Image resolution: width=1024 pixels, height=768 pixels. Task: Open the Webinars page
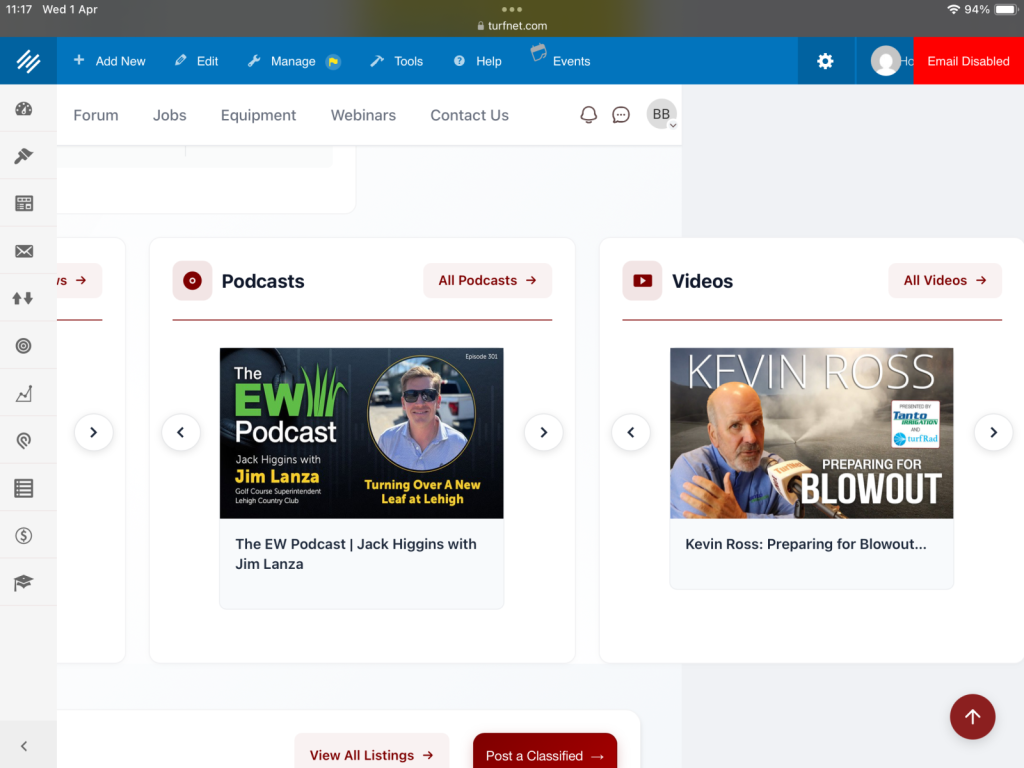(x=363, y=115)
